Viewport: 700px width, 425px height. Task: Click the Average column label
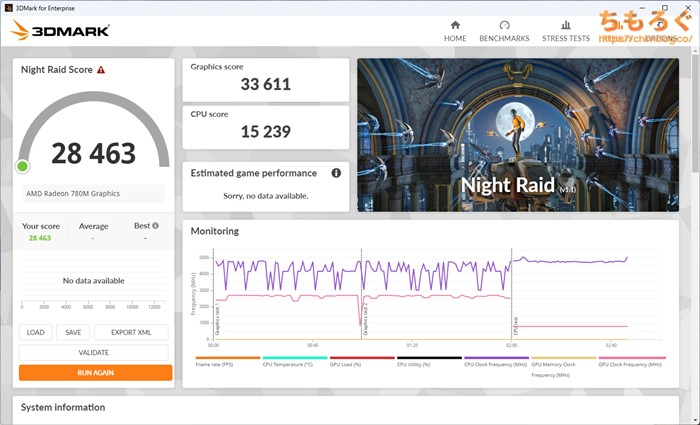[x=93, y=226]
